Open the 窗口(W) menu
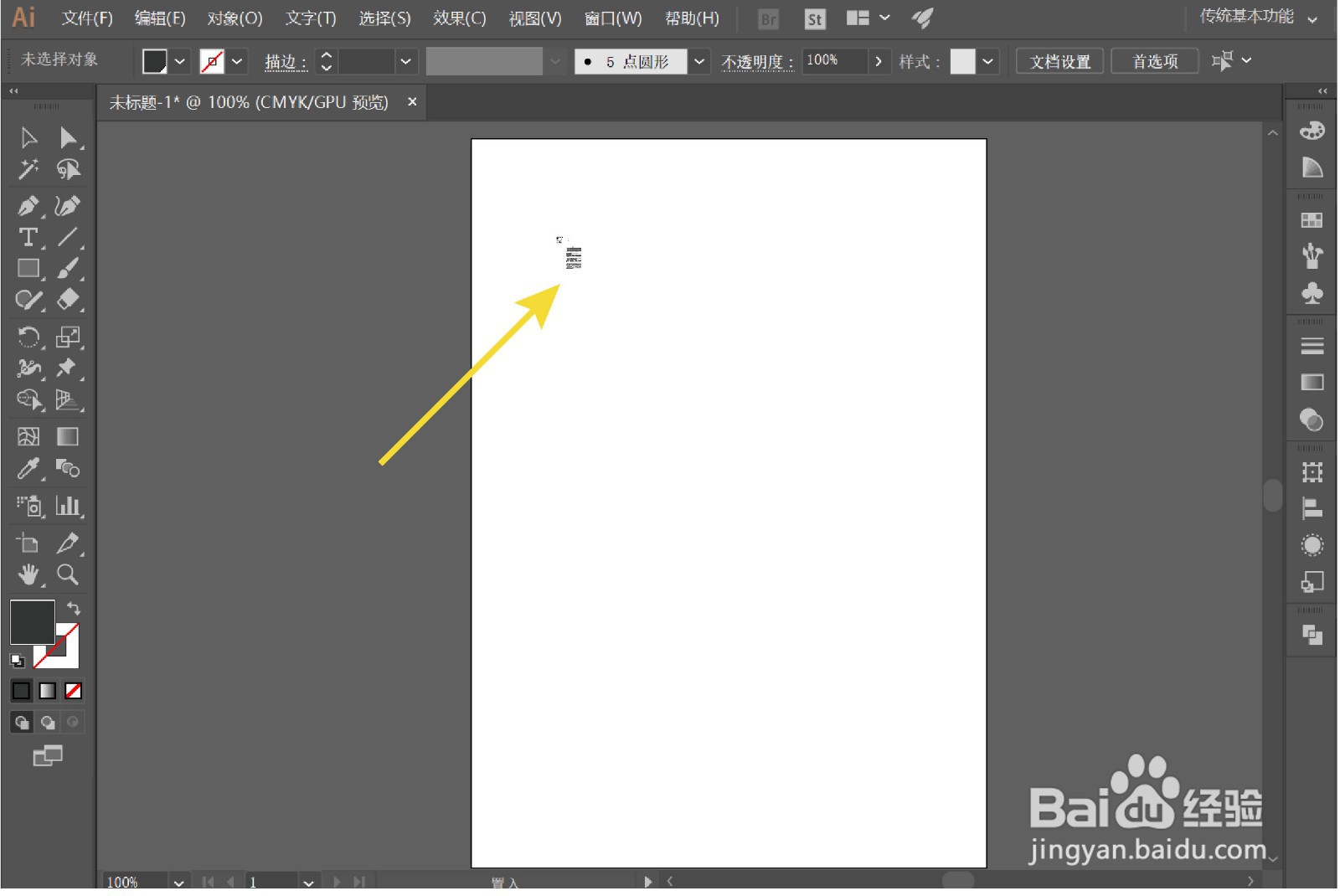This screenshot has width=1340, height=896. pyautogui.click(x=612, y=18)
